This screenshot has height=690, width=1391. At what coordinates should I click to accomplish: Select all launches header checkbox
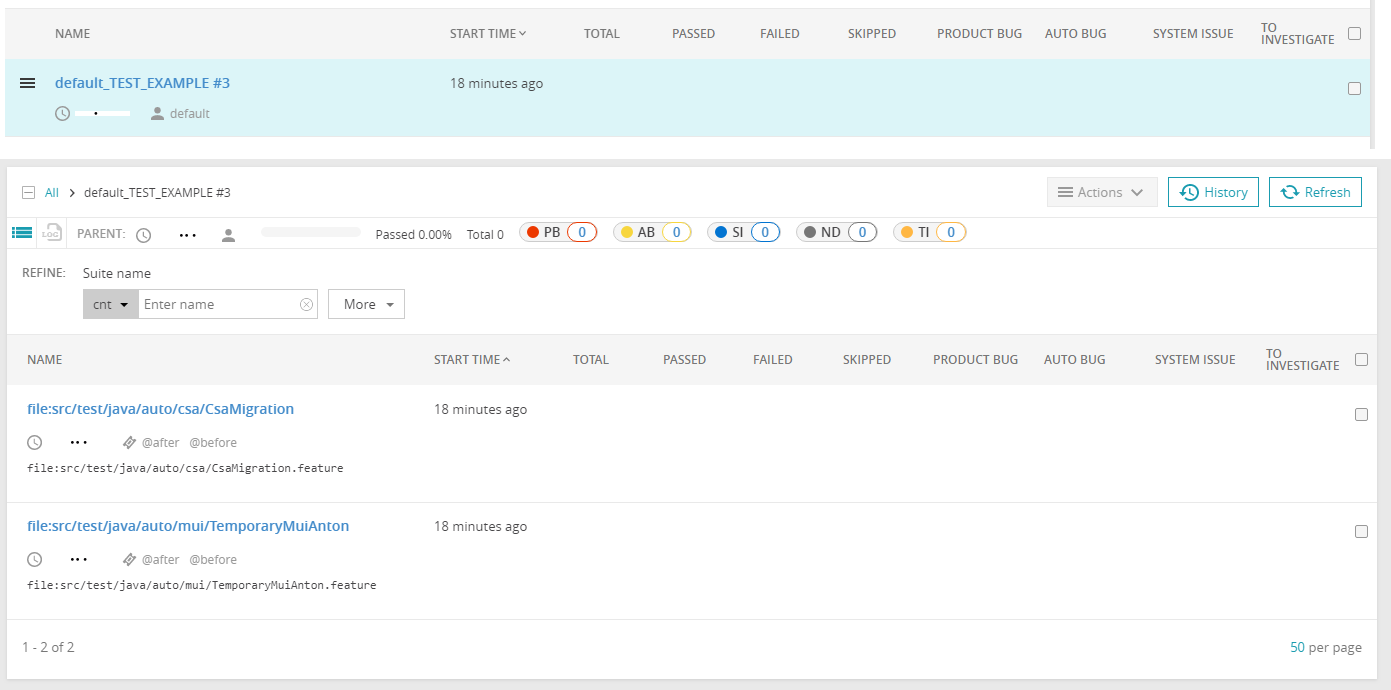coord(1354,33)
